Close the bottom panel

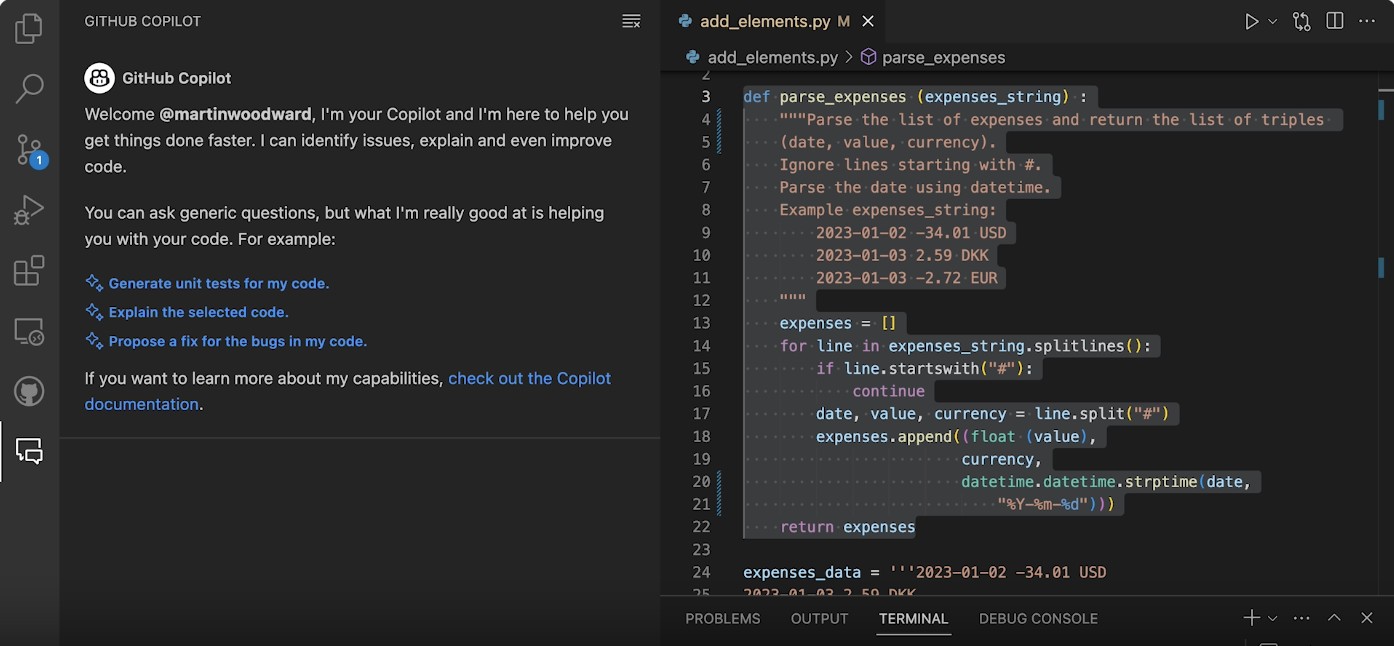(x=1367, y=618)
